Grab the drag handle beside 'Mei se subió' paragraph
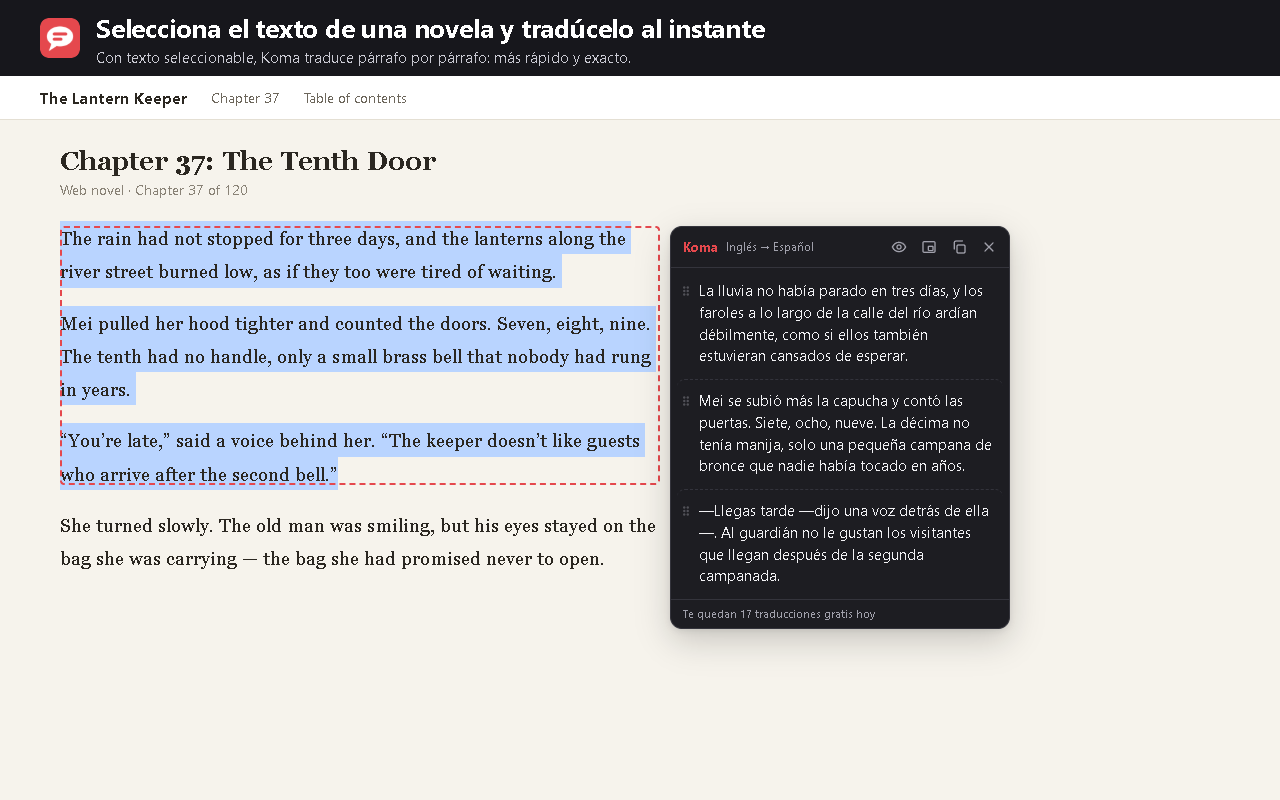Screen dimensions: 1280x800 [x=686, y=401]
